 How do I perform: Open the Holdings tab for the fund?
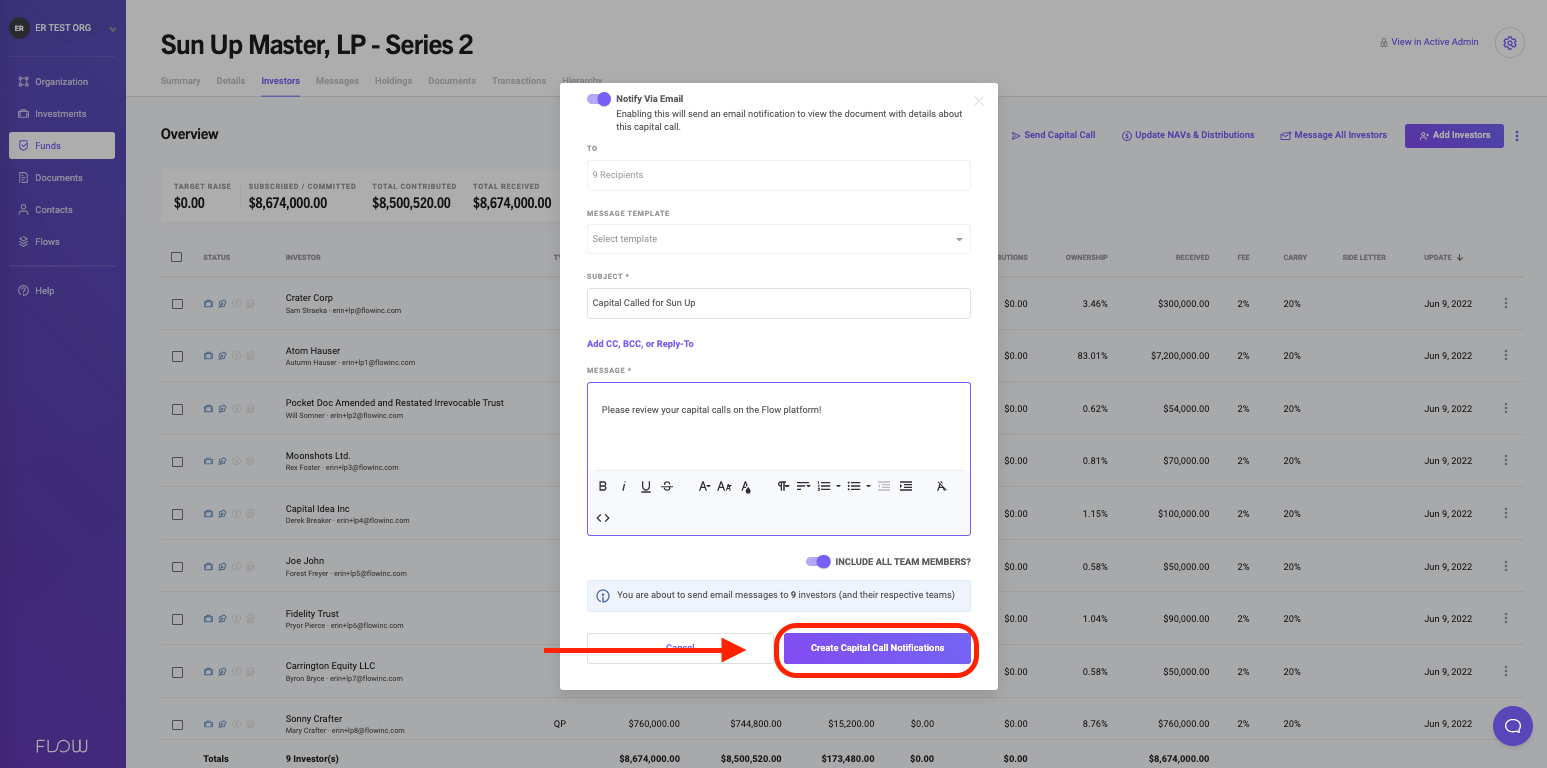point(393,81)
